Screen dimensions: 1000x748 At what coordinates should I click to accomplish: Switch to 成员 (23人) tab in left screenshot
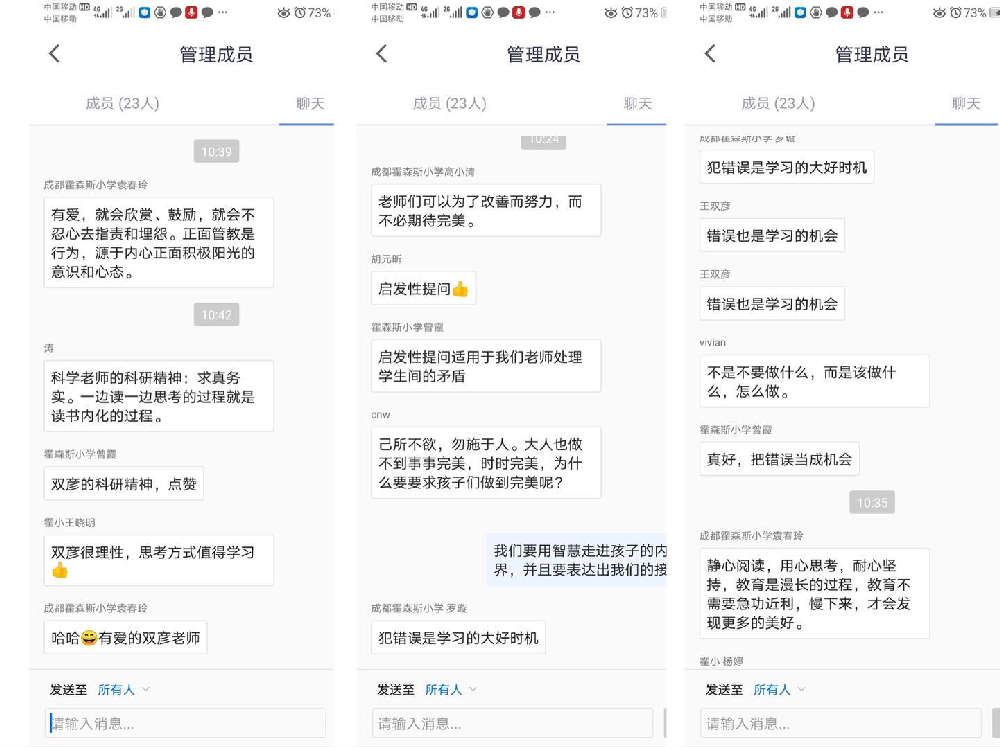(x=122, y=103)
